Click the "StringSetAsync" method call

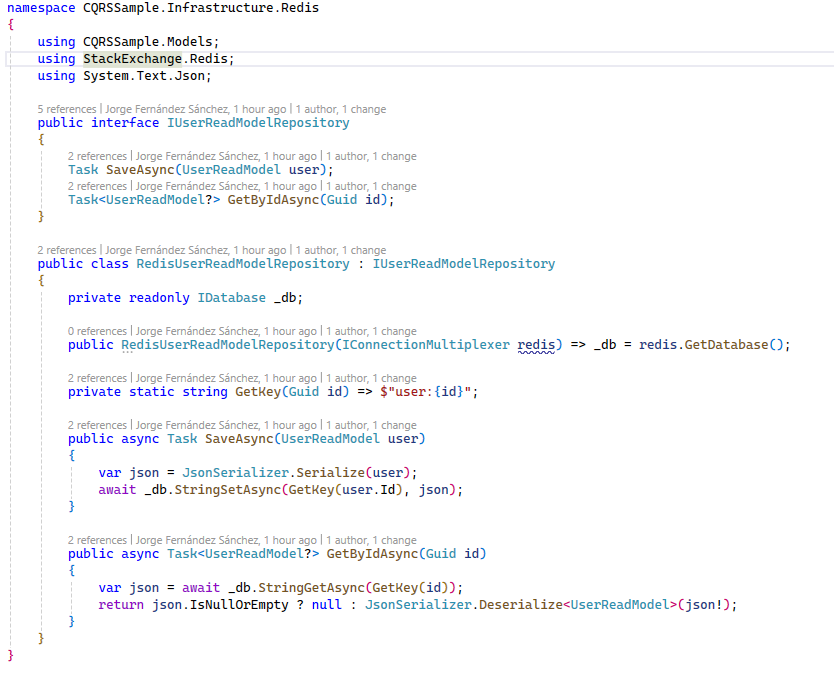coord(228,490)
